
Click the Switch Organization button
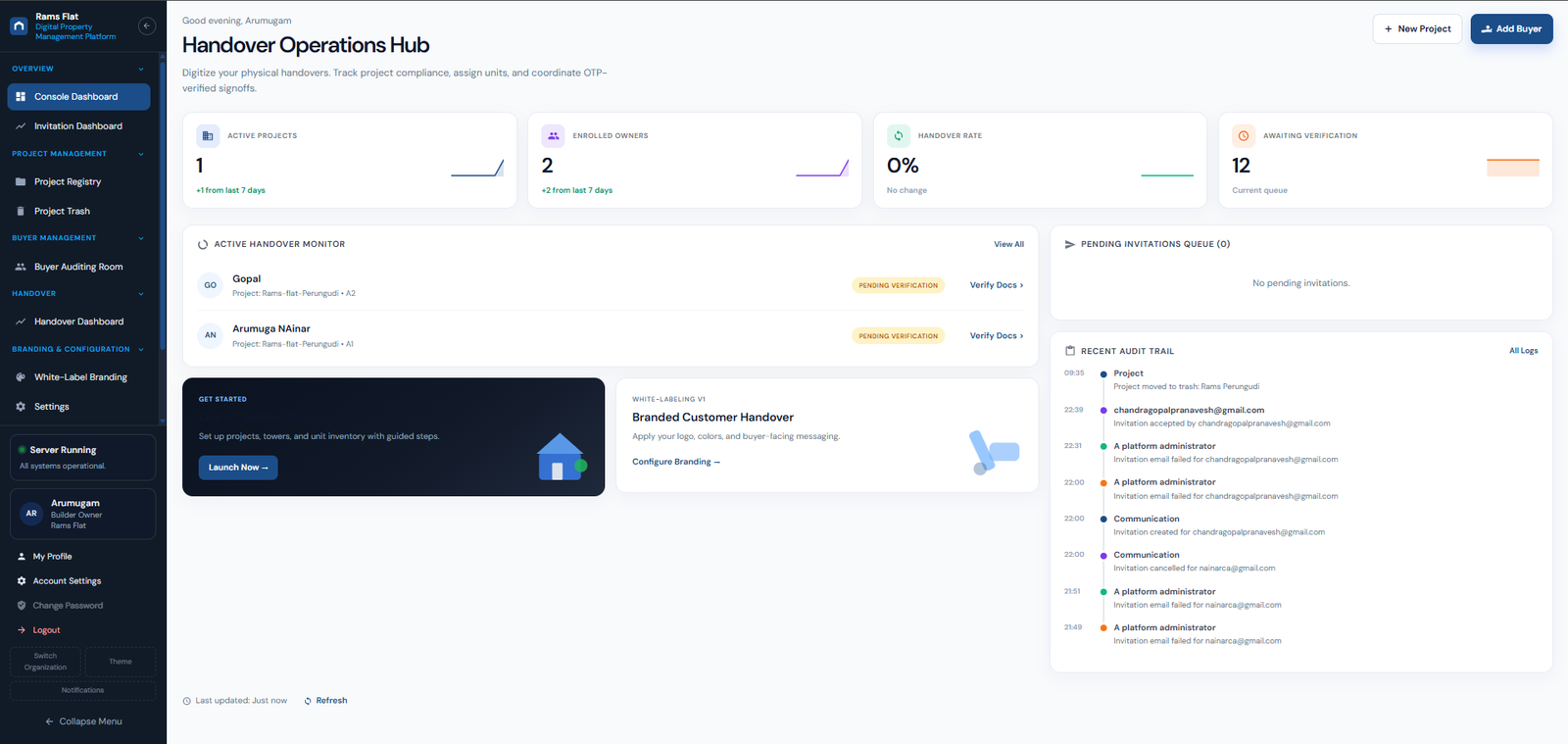(45, 662)
